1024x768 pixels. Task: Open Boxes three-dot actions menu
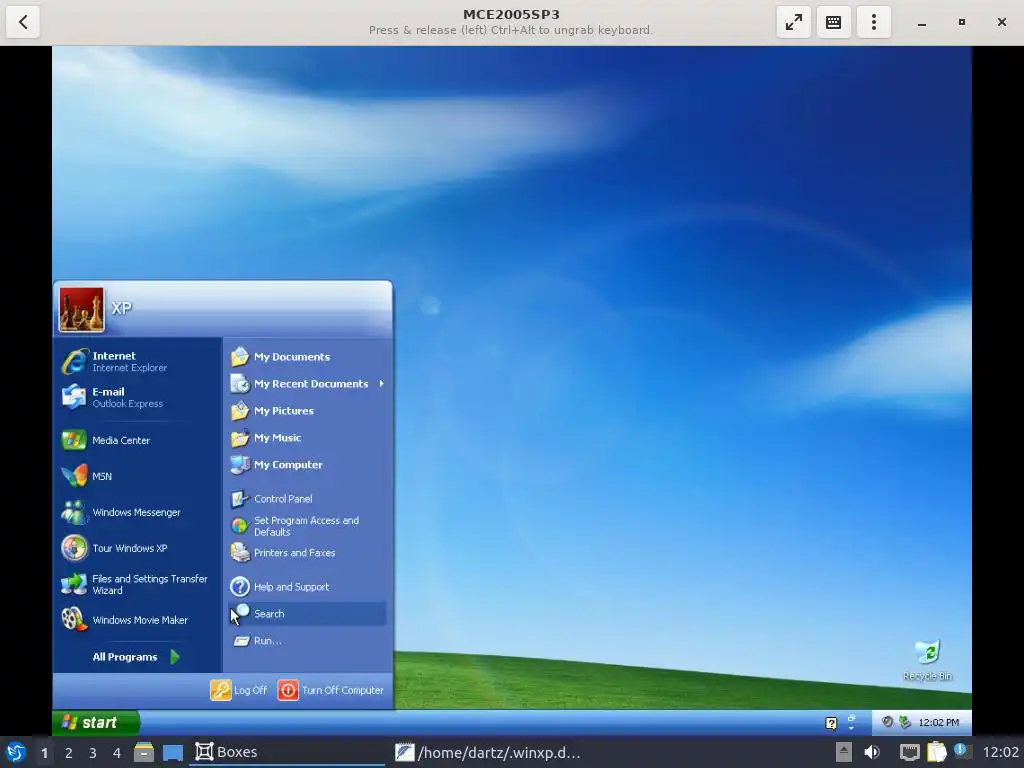[x=874, y=22]
